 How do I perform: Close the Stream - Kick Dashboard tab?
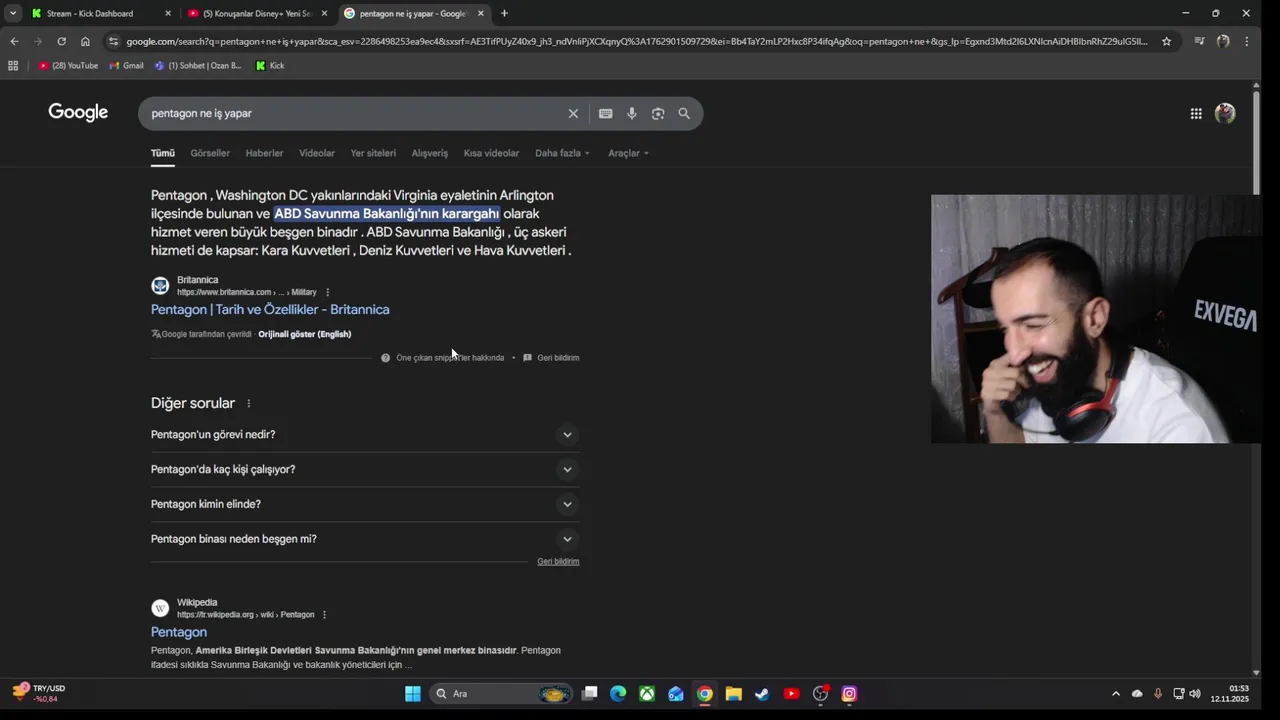167,13
